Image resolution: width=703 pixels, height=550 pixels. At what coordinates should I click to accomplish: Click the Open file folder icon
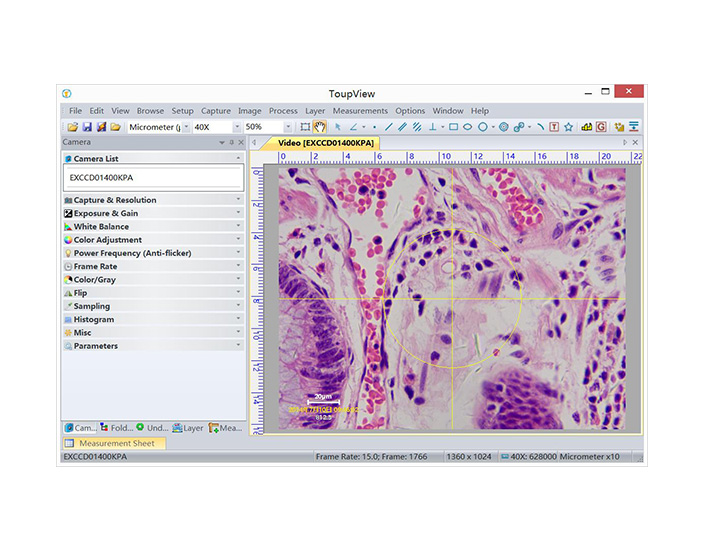pos(72,127)
